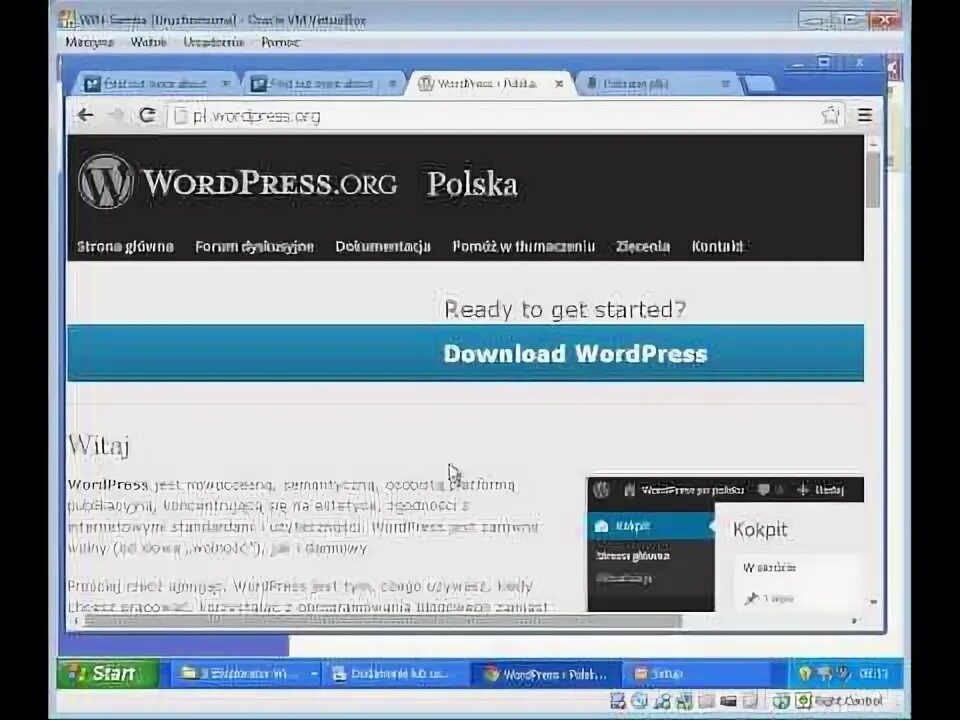Click the Right Control host key indicator
960x720 pixels.
(847, 700)
